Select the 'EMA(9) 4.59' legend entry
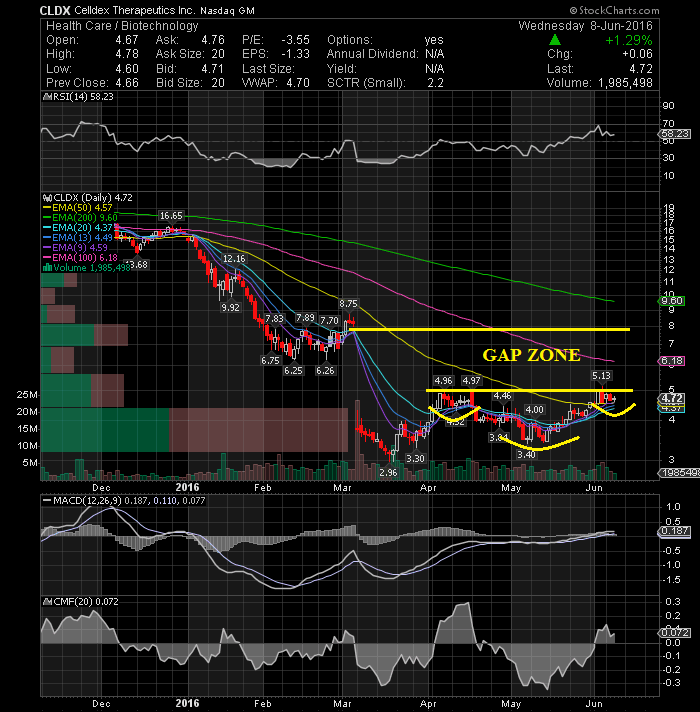This screenshot has height=712, width=700. [x=75, y=248]
